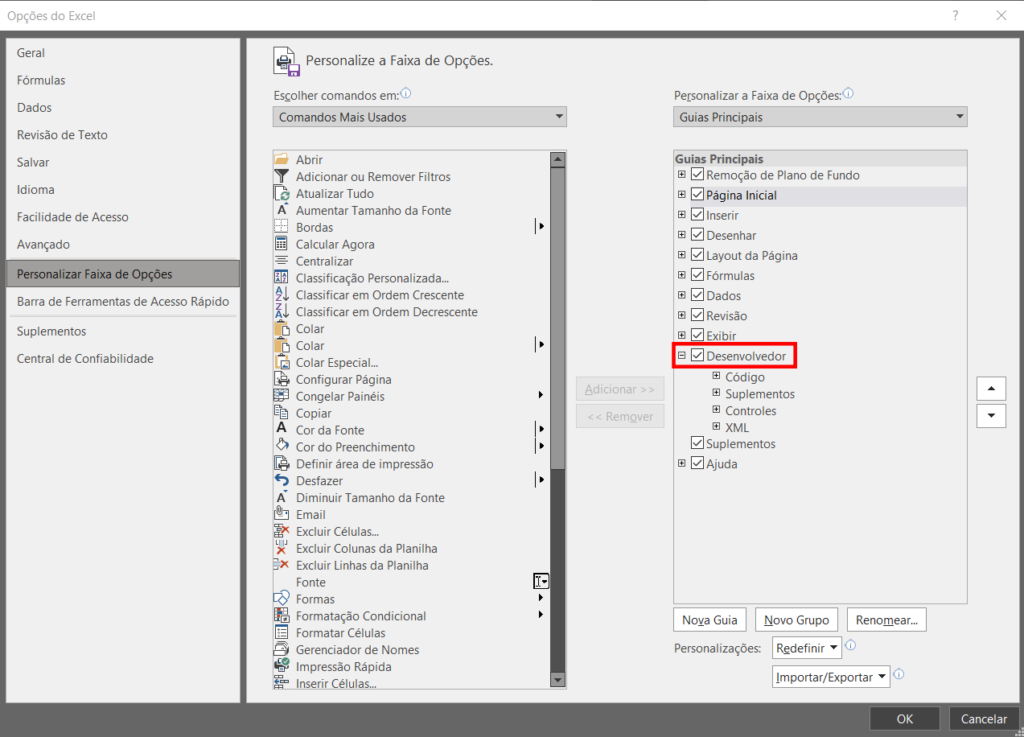Select the Impressão Rápida printer icon

[281, 667]
